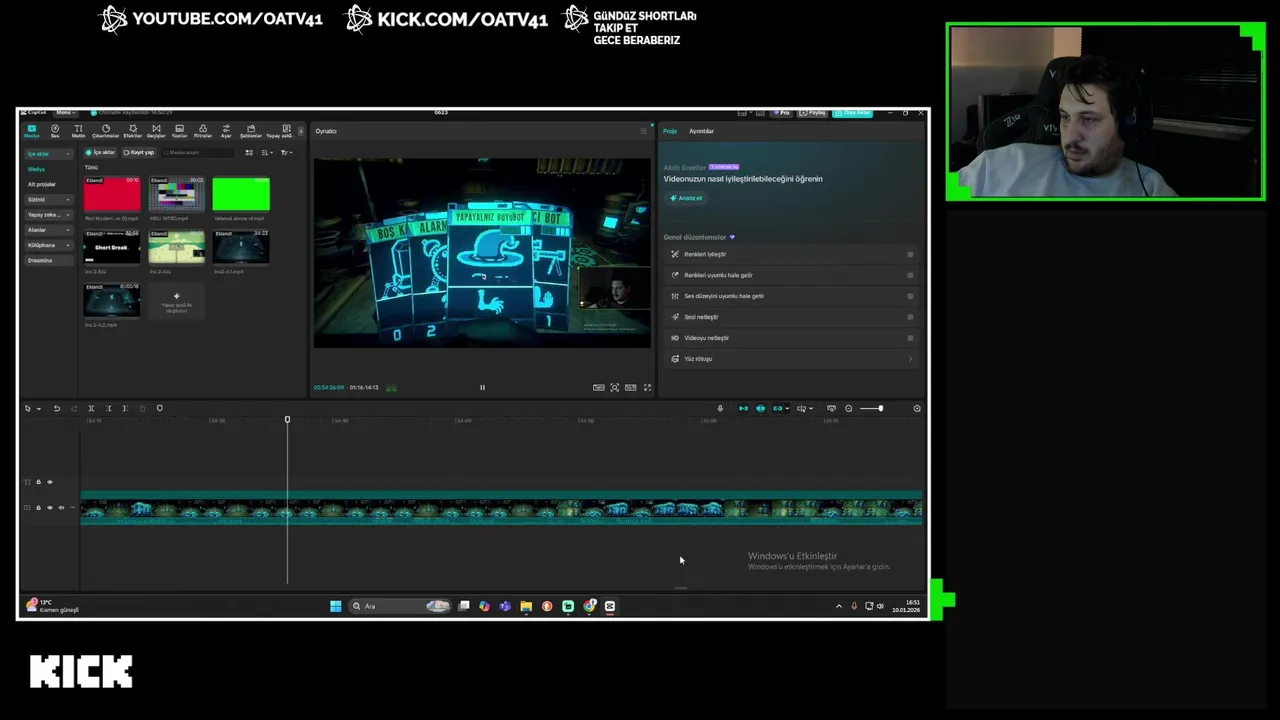Enable the Renkleri uyumlu hale getir checkbox
This screenshot has width=1280, height=720.
910,275
